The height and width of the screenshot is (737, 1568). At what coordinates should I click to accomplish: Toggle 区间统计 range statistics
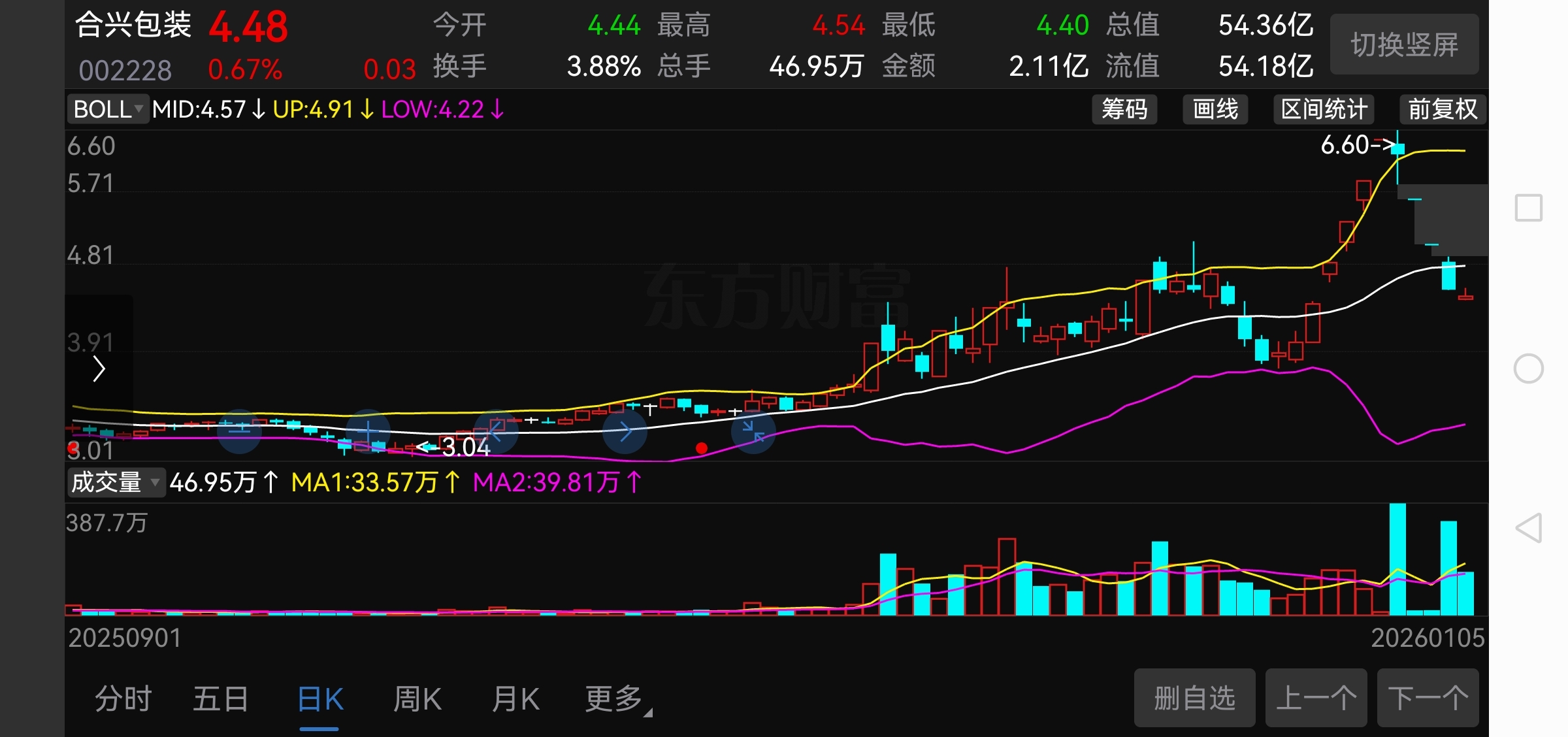click(1324, 109)
